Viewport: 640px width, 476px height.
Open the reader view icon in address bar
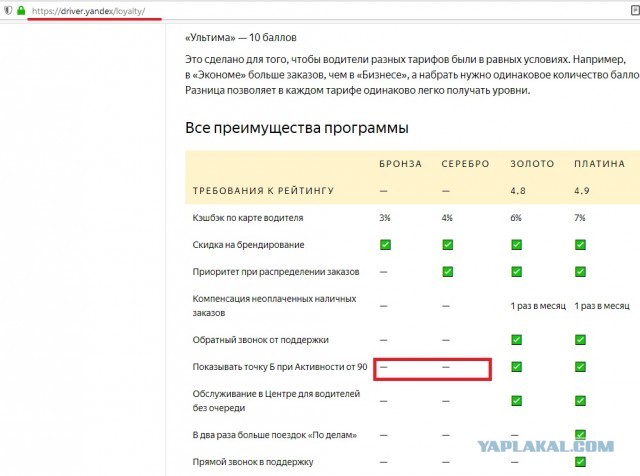(636, 11)
